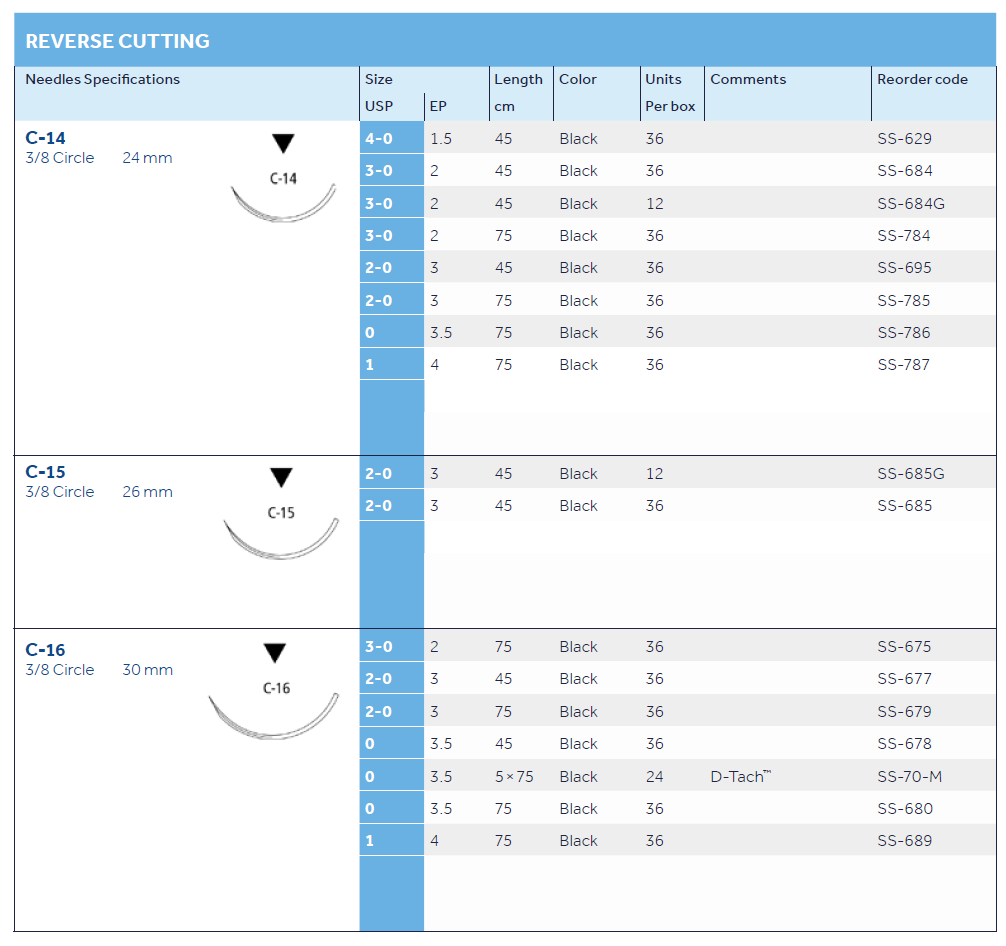Click the SS-685G reorder code
The image size is (1006, 946).
point(910,474)
